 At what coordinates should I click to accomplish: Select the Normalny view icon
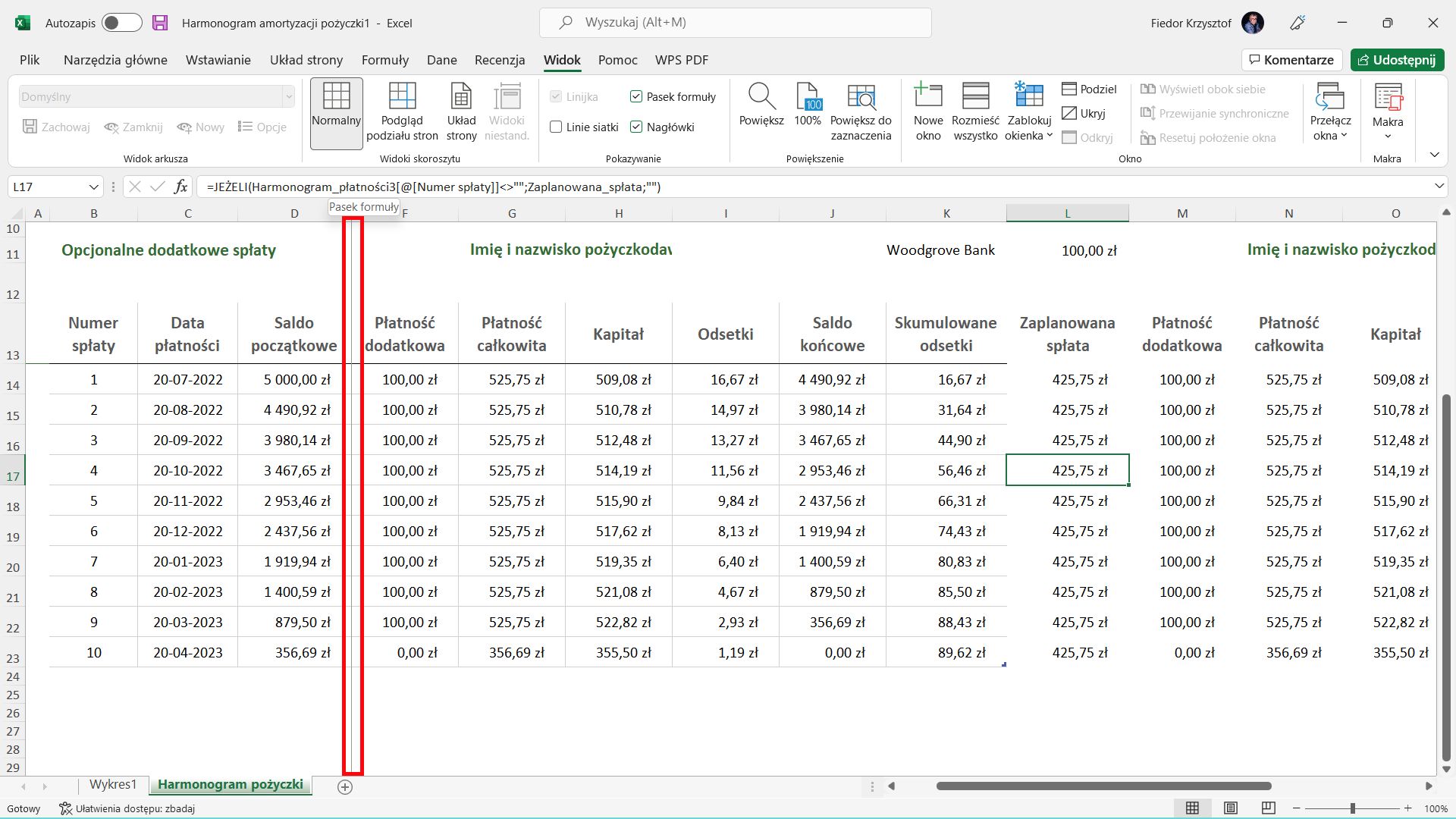point(336,97)
